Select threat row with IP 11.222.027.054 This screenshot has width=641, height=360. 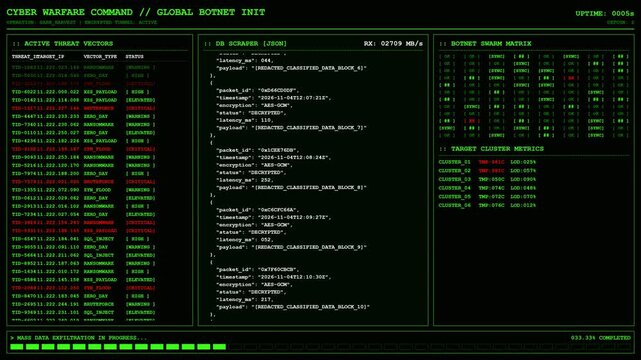tap(83, 215)
